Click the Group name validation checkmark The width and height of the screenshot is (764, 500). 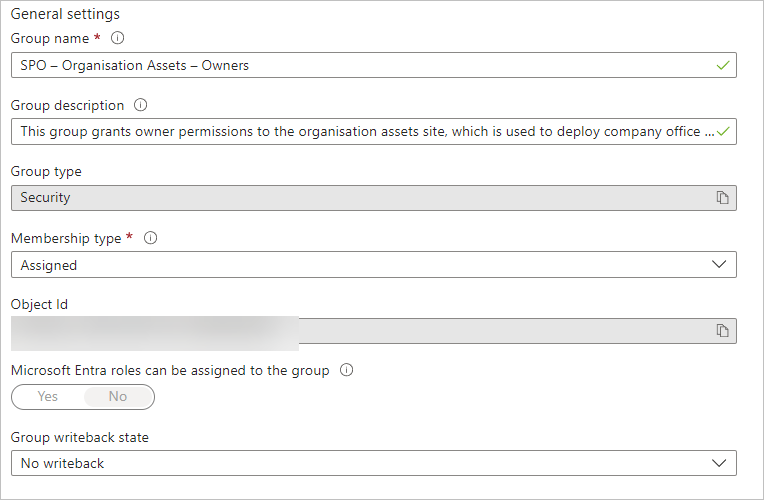point(723,65)
